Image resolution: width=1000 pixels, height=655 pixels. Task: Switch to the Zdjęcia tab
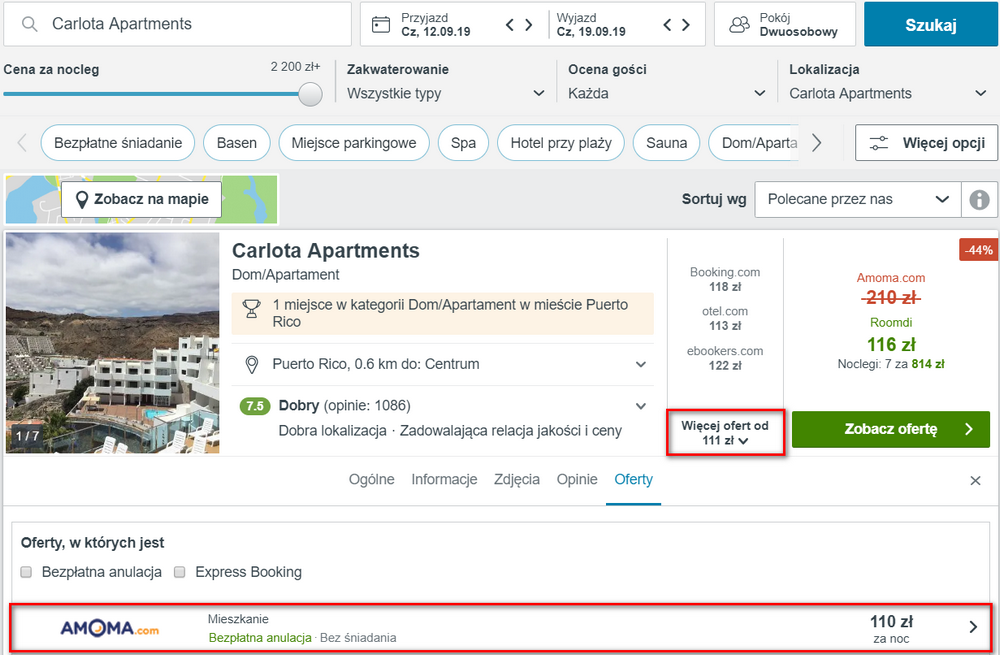[x=517, y=480]
